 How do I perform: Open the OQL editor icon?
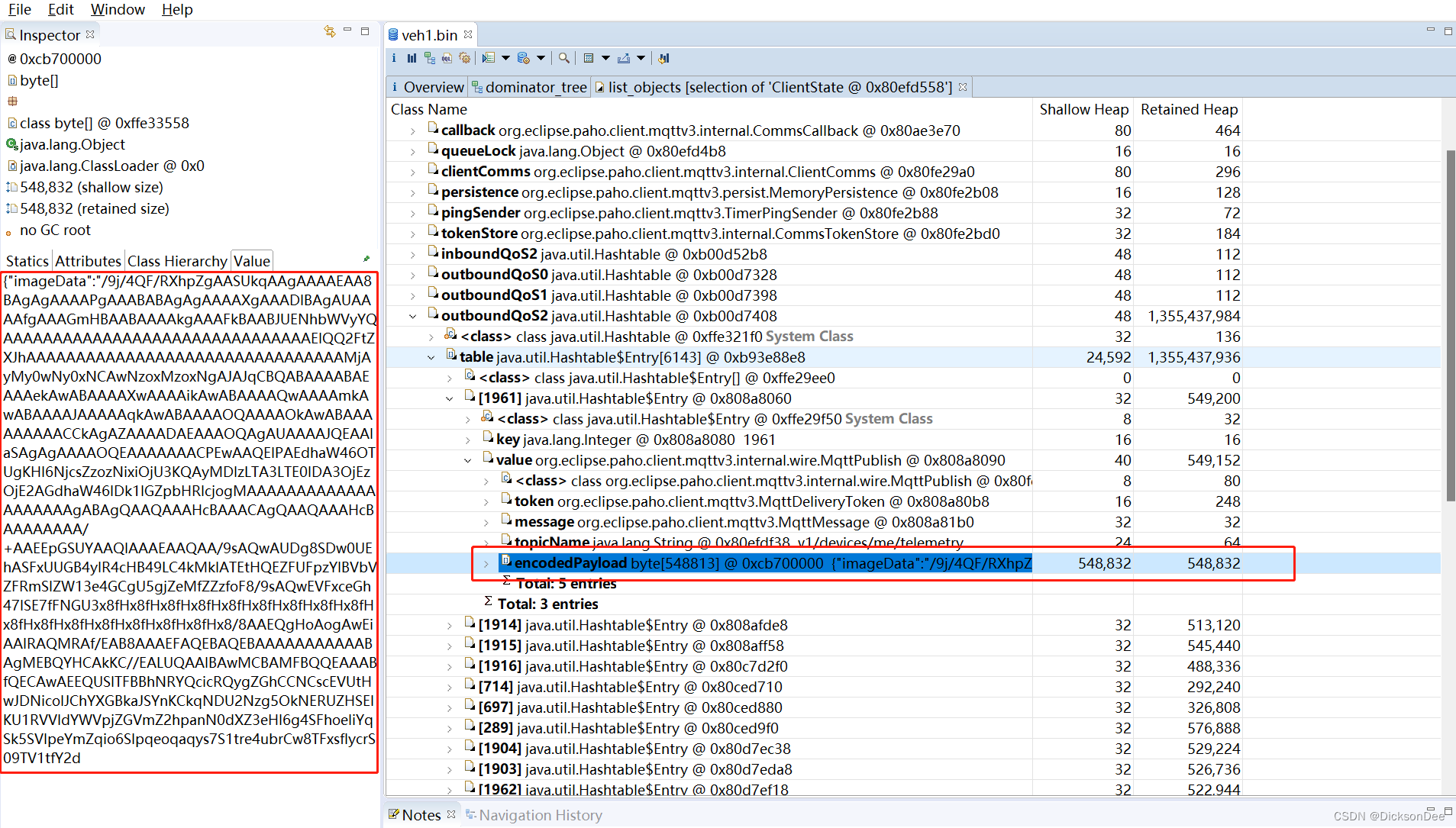pos(447,58)
